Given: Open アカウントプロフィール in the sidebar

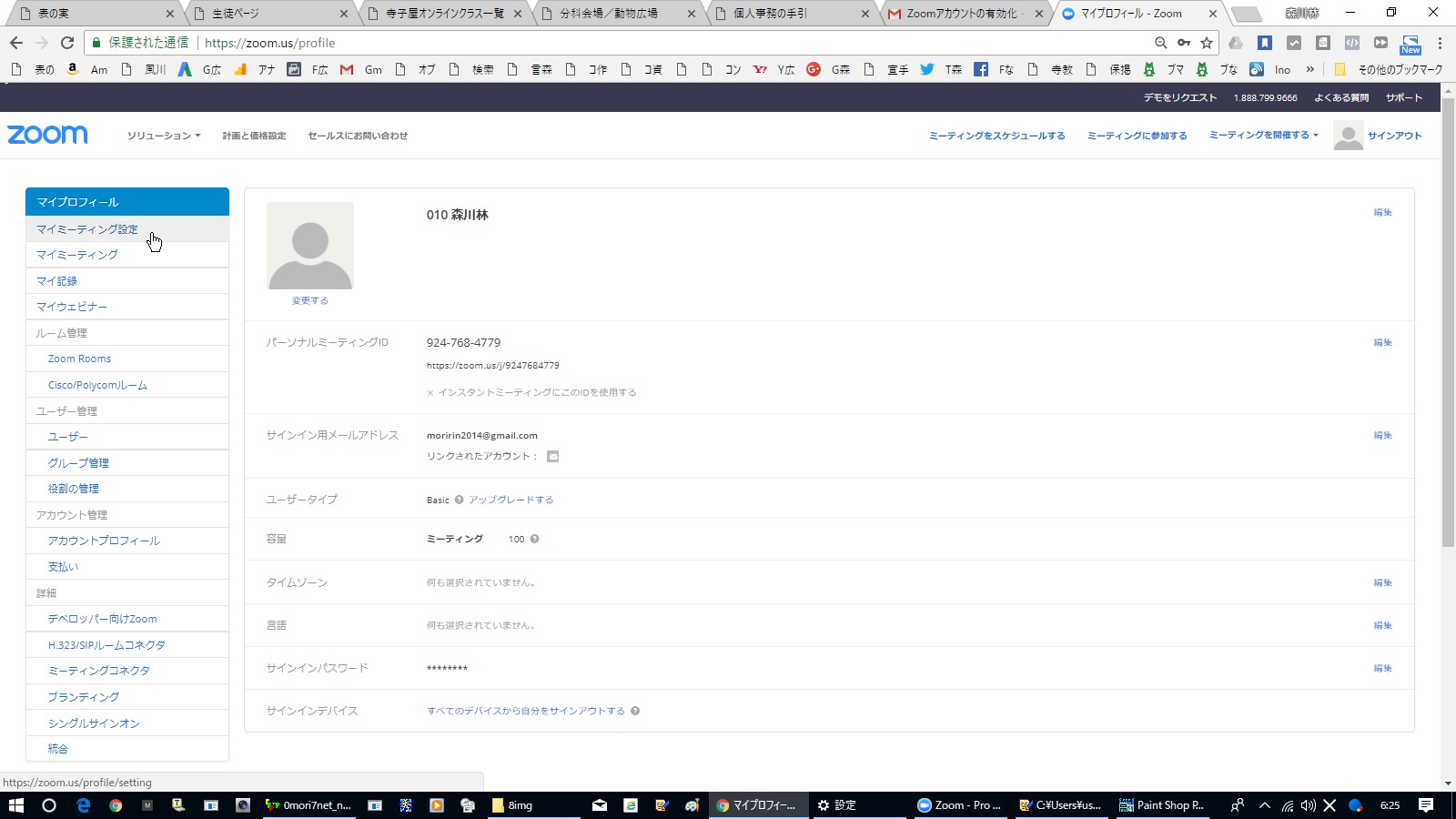Looking at the screenshot, I should click(x=127, y=541).
